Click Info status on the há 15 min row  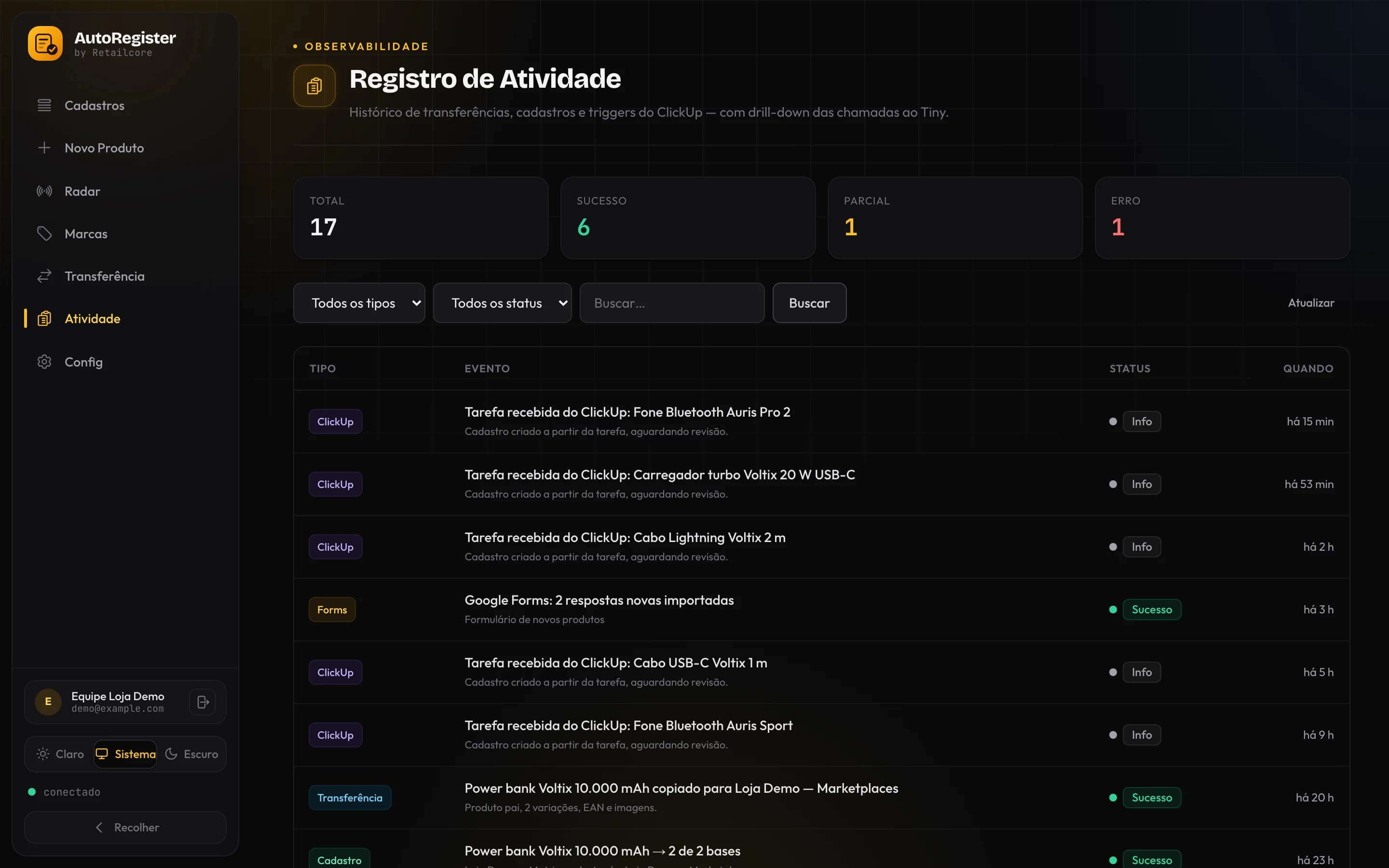1141,421
